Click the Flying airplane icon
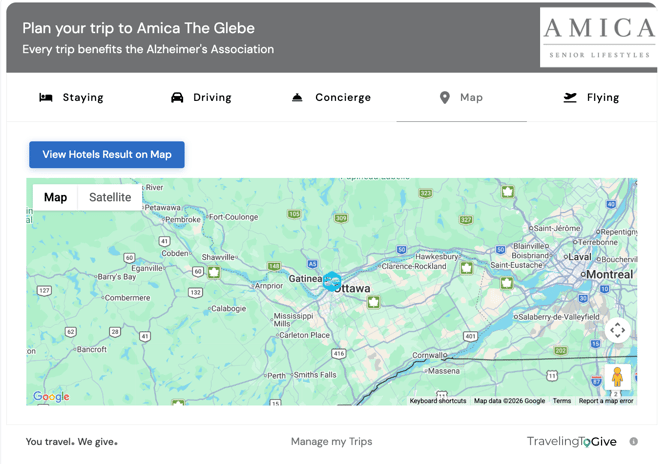Viewport: 670px width, 464px height. [x=570, y=98]
